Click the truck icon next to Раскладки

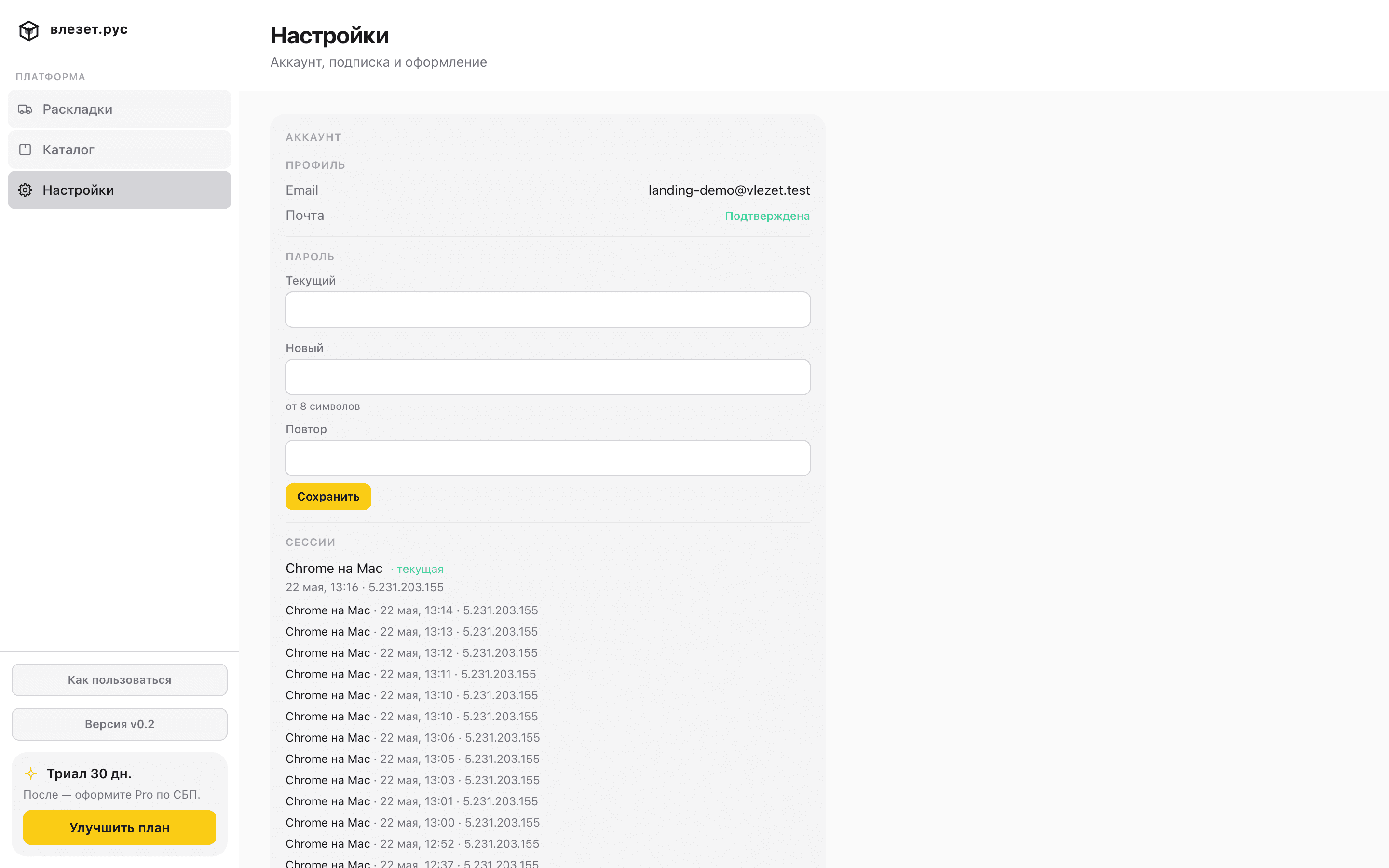[25, 109]
